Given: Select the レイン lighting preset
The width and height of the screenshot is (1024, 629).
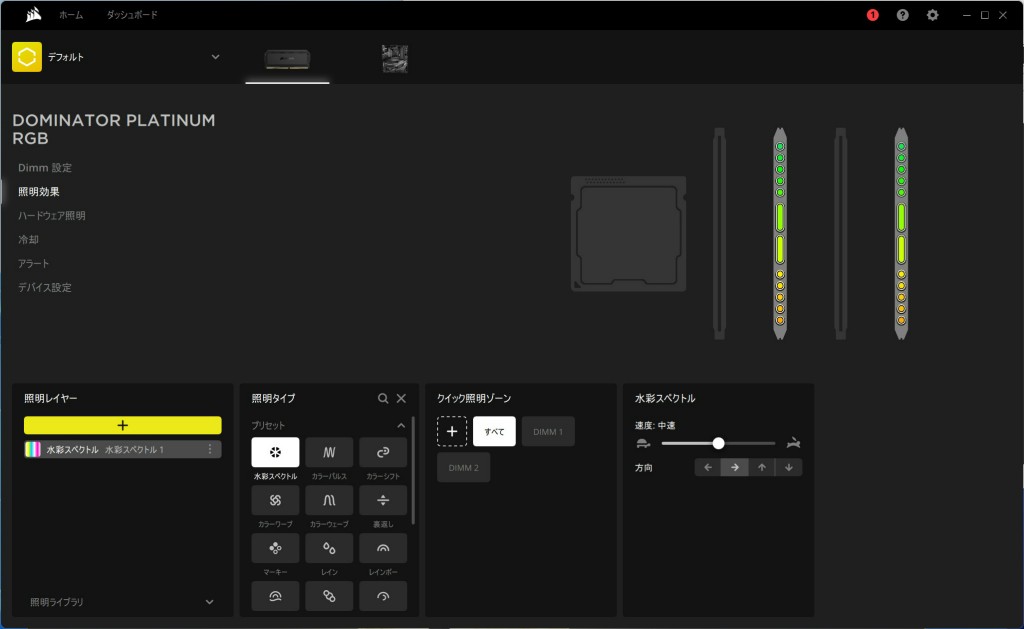Looking at the screenshot, I should [329, 548].
